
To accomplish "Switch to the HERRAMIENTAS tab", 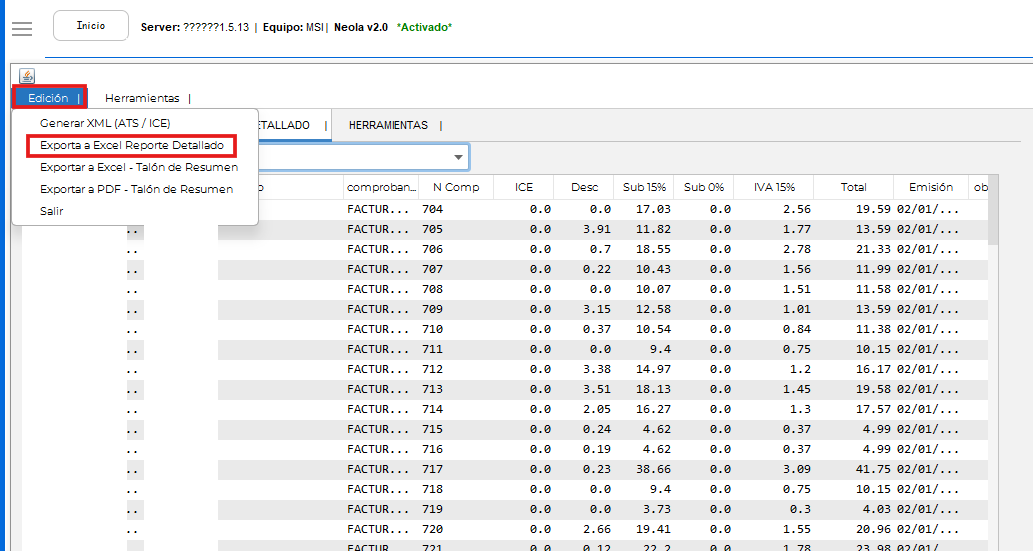I will [x=388, y=126].
